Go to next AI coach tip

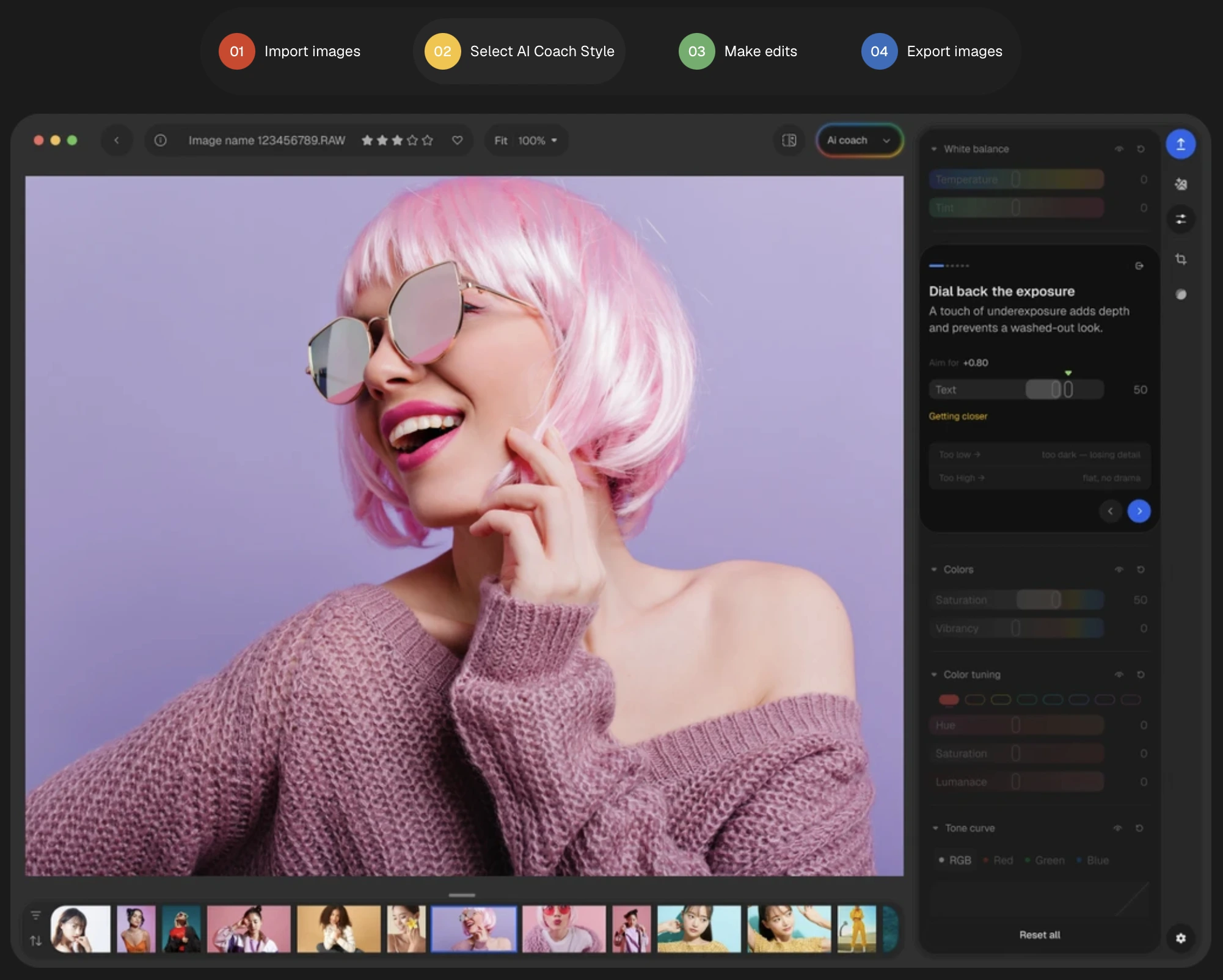tap(1139, 511)
